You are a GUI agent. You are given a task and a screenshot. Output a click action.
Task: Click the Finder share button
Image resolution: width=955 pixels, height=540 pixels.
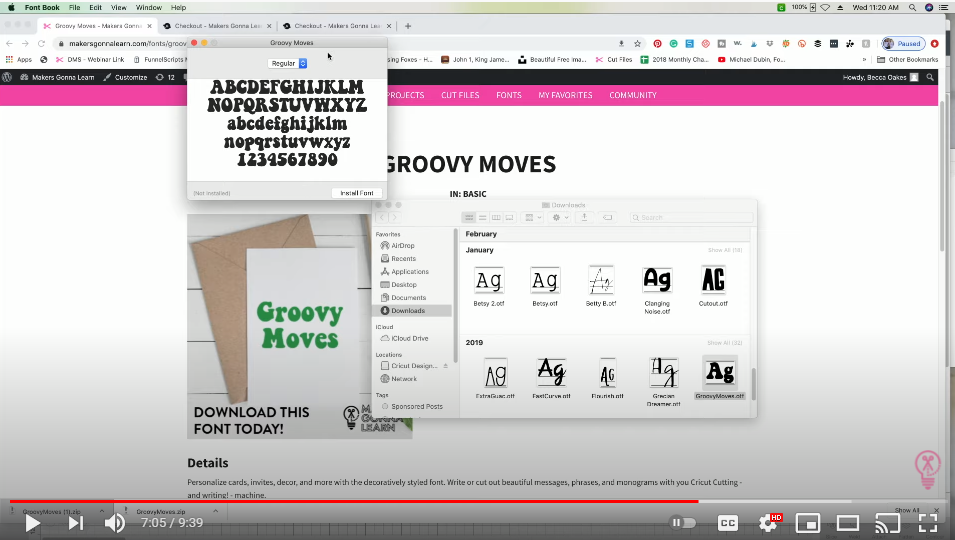coord(584,217)
